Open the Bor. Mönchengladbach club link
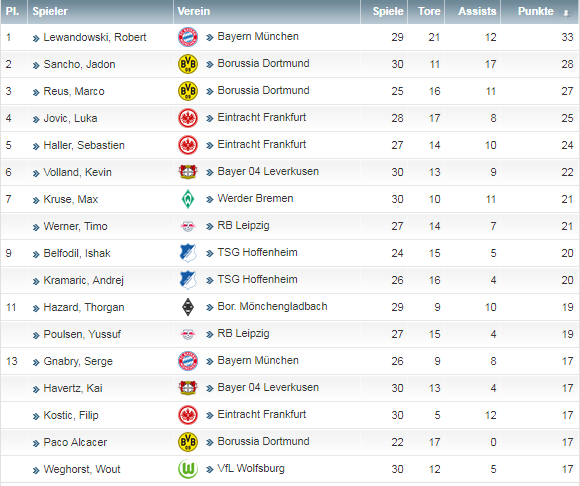This screenshot has height=486, width=580. (272, 306)
